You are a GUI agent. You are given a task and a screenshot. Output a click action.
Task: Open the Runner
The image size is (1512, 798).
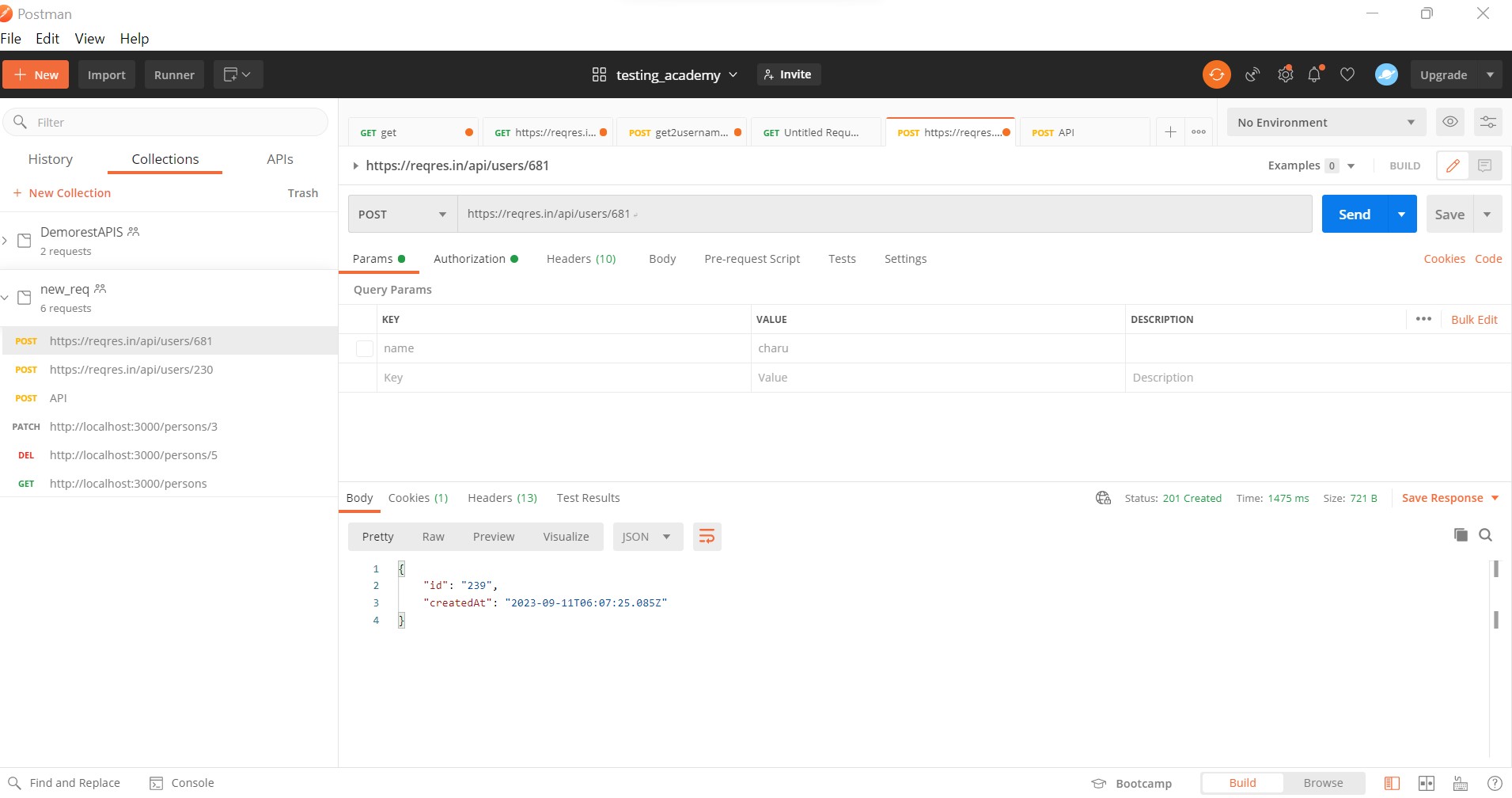tap(174, 74)
